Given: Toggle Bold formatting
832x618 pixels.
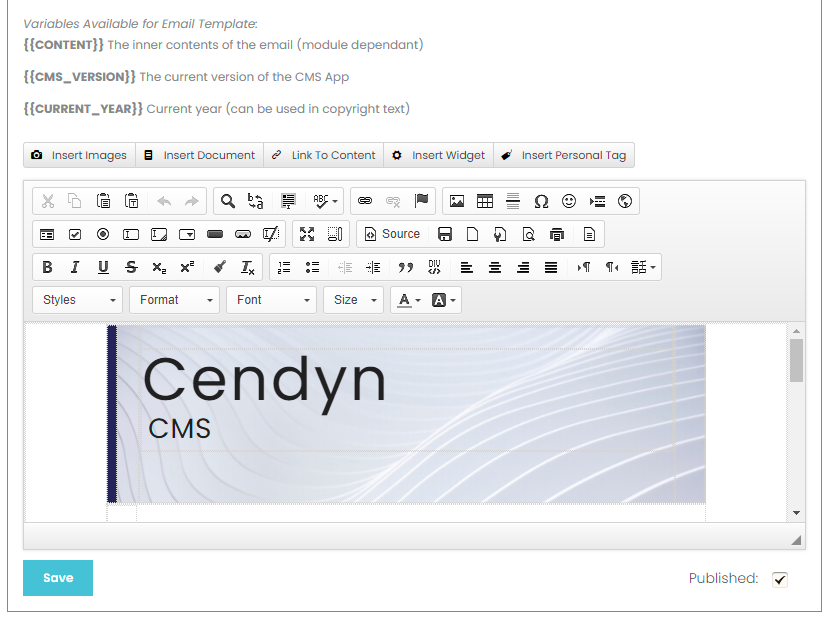Looking at the screenshot, I should 47,267.
